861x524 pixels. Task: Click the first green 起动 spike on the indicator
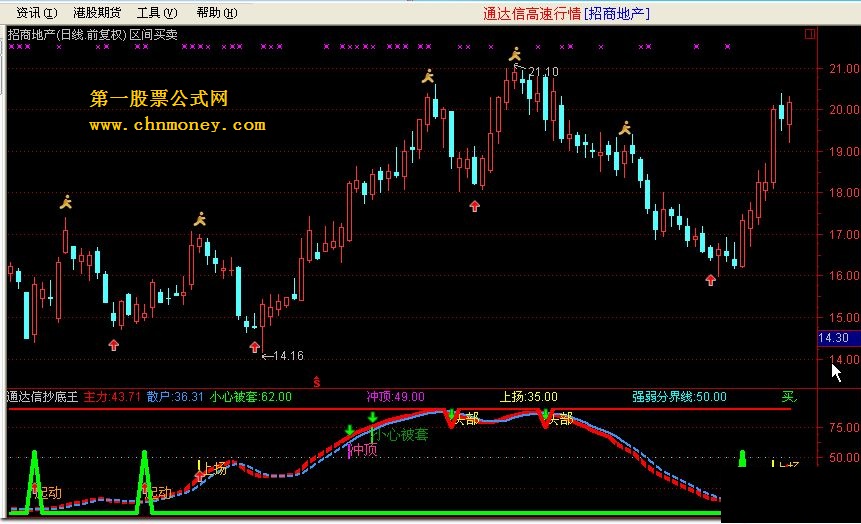pyautogui.click(x=35, y=482)
